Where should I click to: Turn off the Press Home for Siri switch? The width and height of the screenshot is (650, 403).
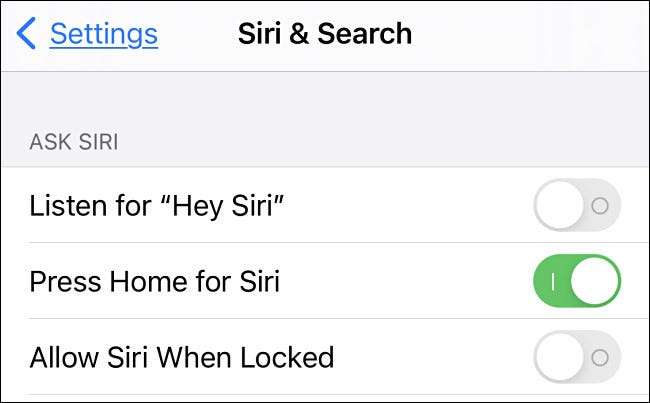point(577,281)
